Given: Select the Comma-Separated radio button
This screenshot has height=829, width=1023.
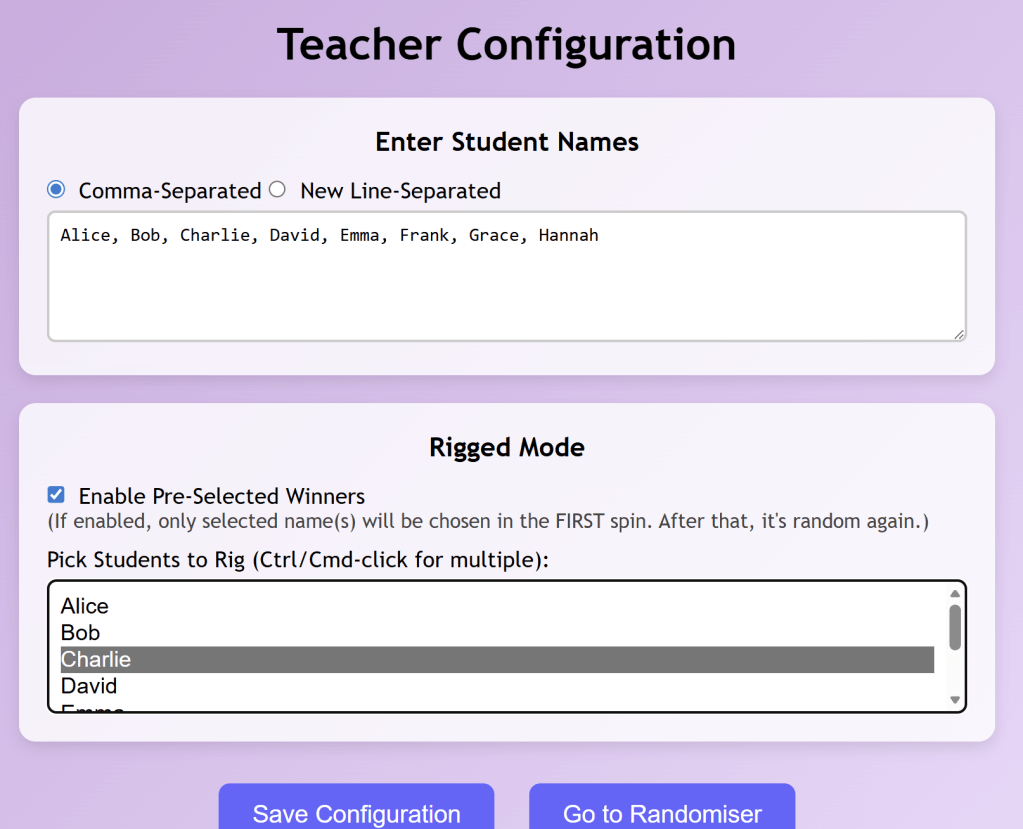Looking at the screenshot, I should pyautogui.click(x=56, y=190).
